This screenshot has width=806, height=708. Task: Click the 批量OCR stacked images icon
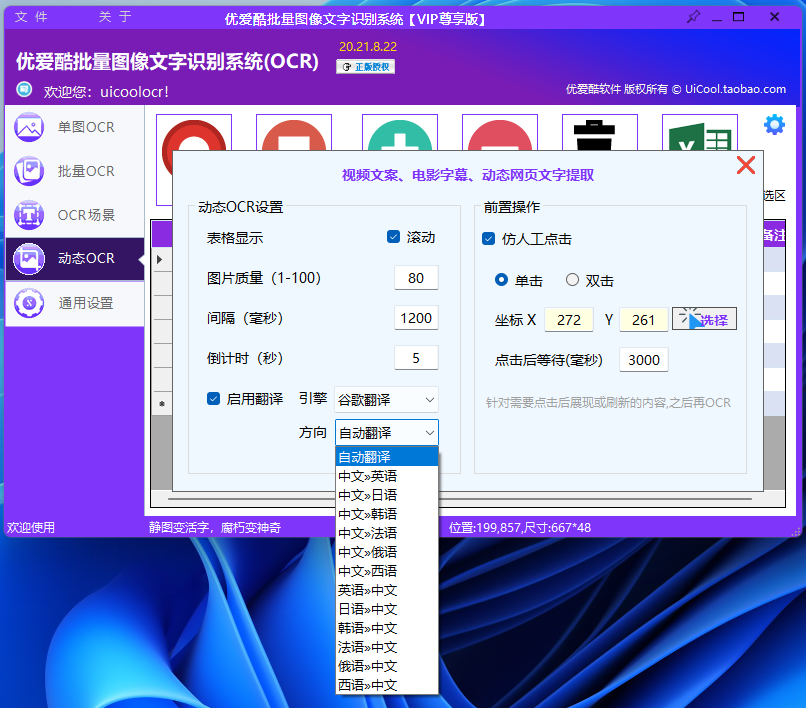pos(29,171)
